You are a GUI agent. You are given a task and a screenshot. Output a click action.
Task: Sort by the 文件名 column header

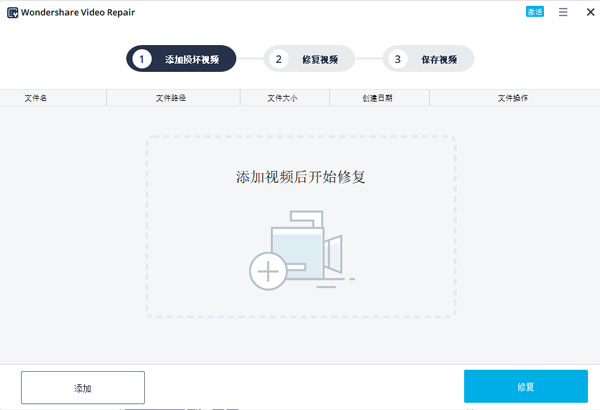click(x=36, y=98)
